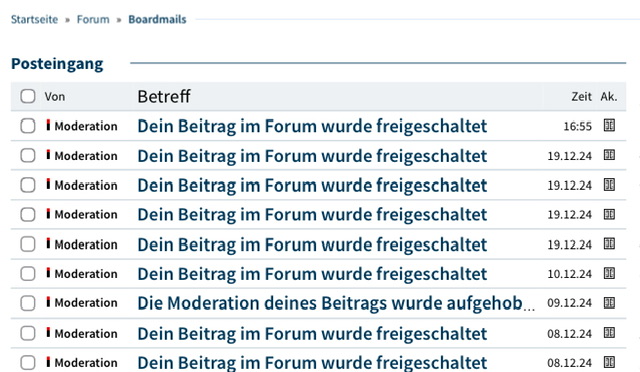Open the 16:55 'Dein Beitrag im Forum' message
The image size is (640, 372).
312,126
